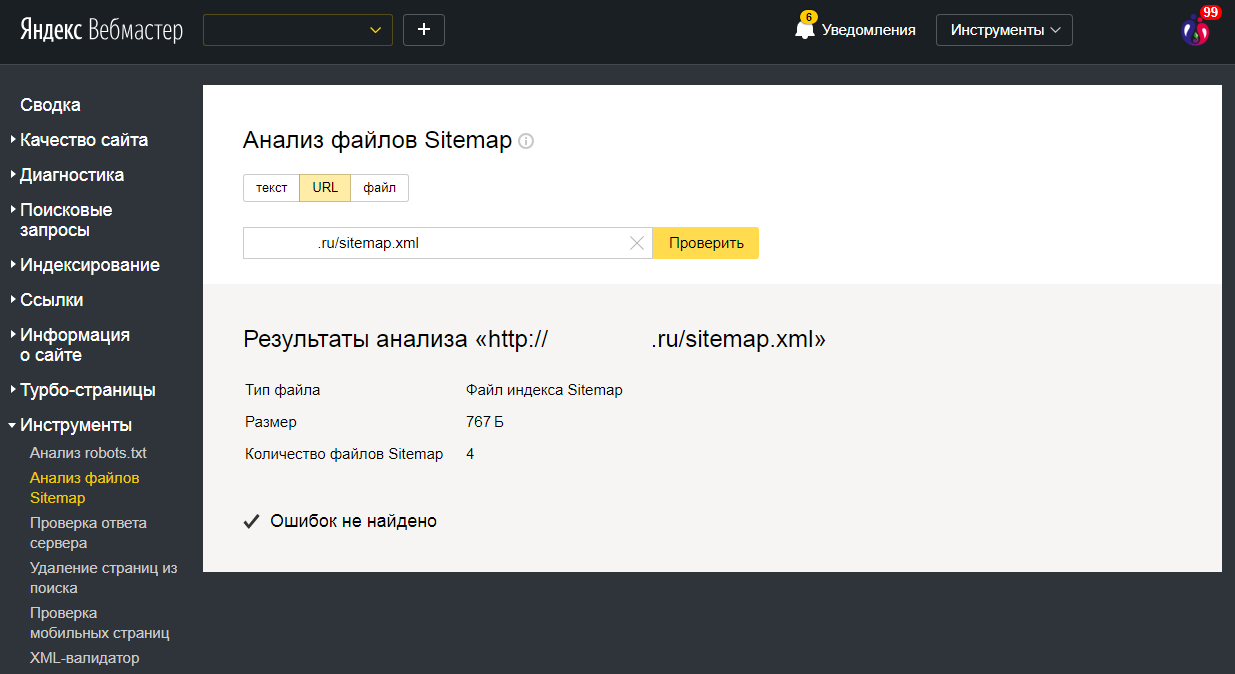Expand Качество сайта section

tap(84, 140)
